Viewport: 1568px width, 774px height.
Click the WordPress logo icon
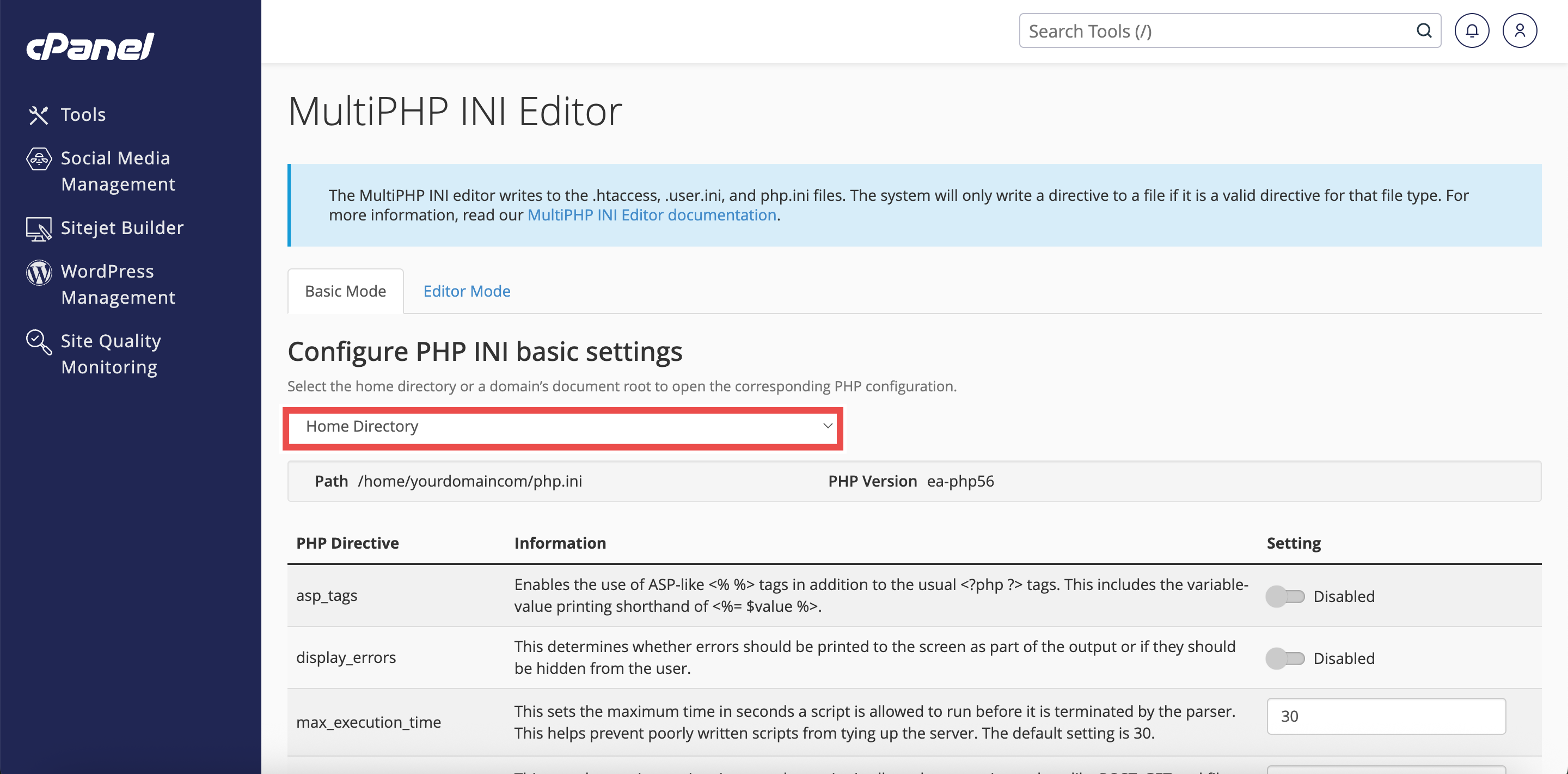click(x=38, y=272)
